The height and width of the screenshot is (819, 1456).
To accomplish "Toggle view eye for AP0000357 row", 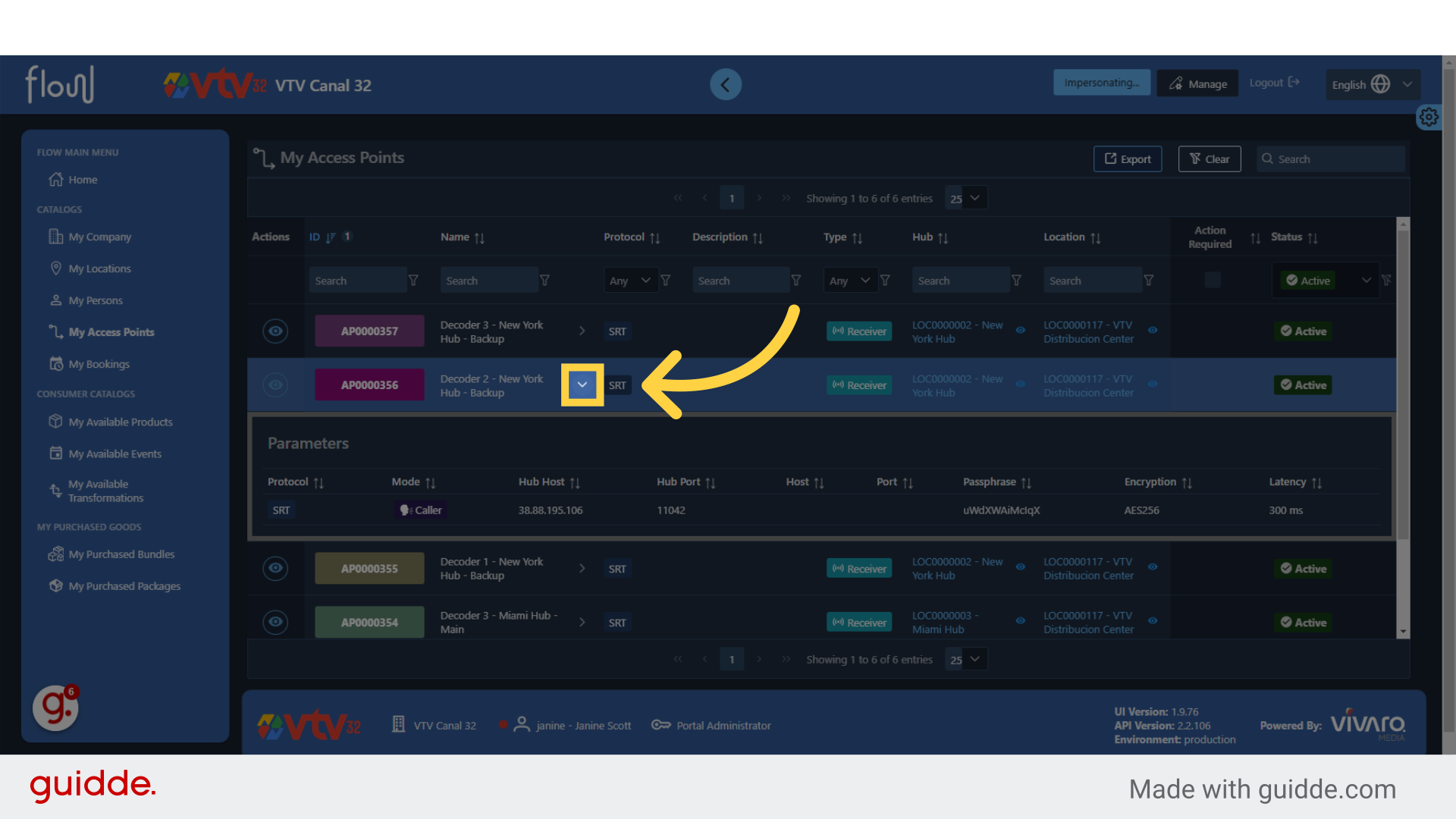I will coord(275,331).
